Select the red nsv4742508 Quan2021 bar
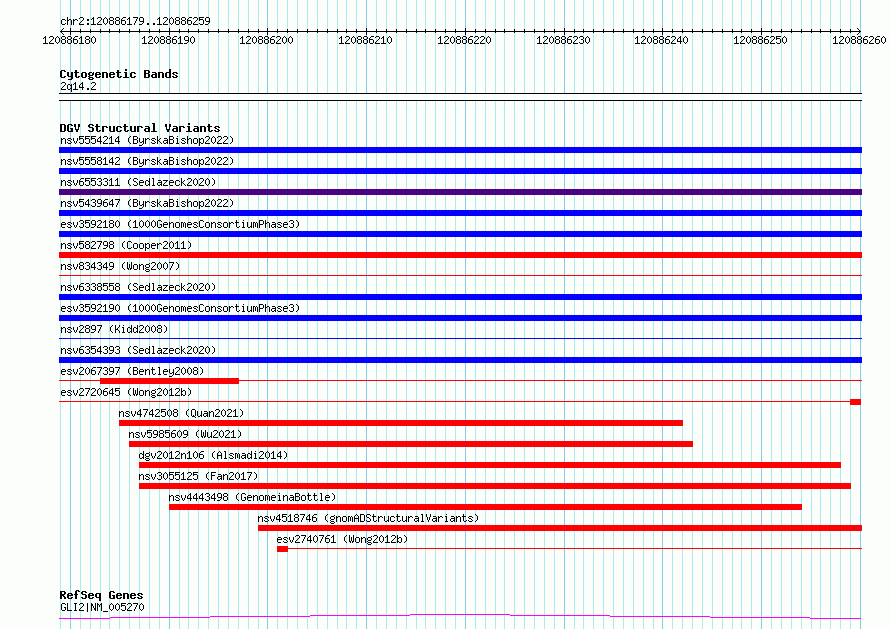The image size is (890, 629). click(x=401, y=423)
